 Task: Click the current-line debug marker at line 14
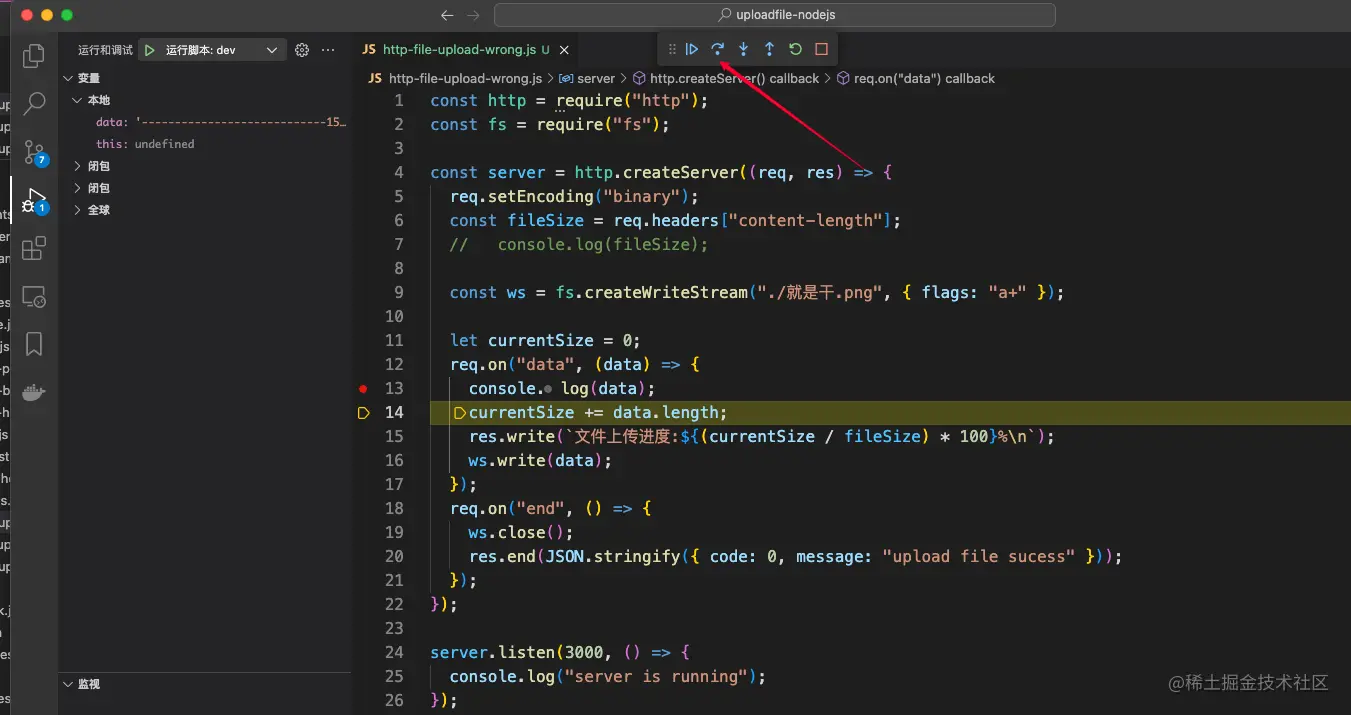tap(363, 412)
